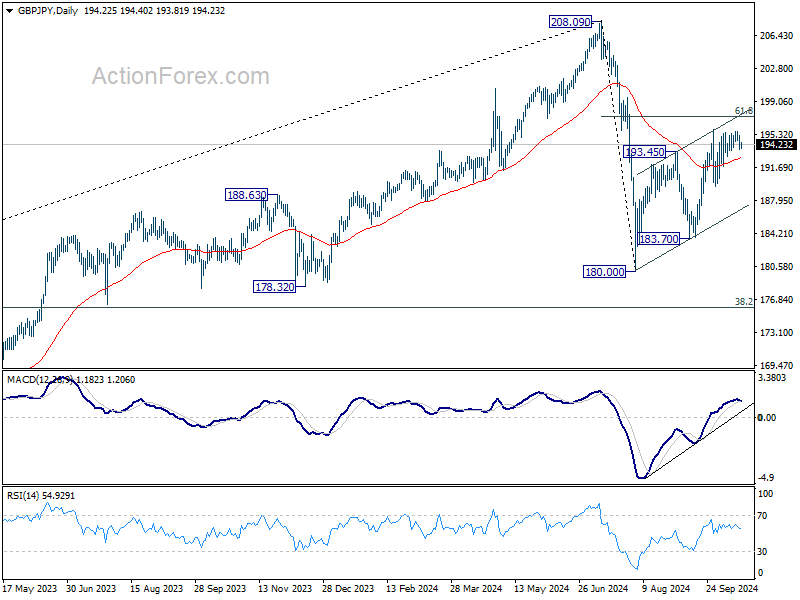Select the 17 May 2023 date label
This screenshot has height=600, width=800.
(30, 588)
